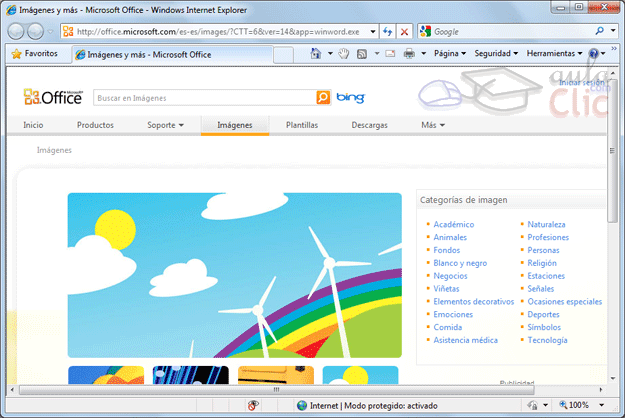Switch to the Plantillas tab
625x418 pixels.
pos(301,125)
